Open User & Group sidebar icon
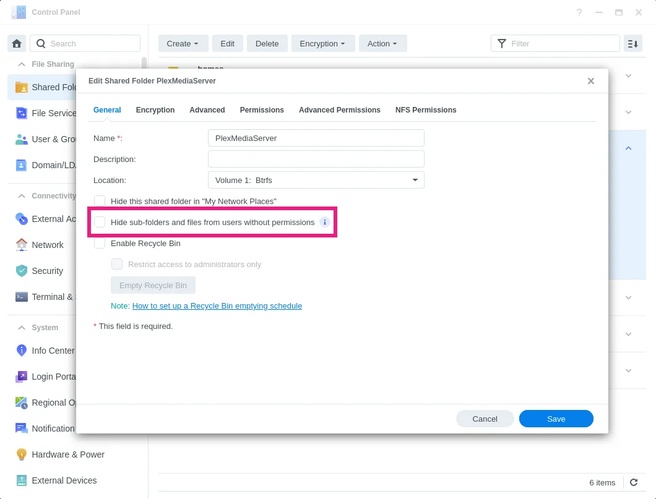Screen dimensions: 656x499 tap(21, 139)
